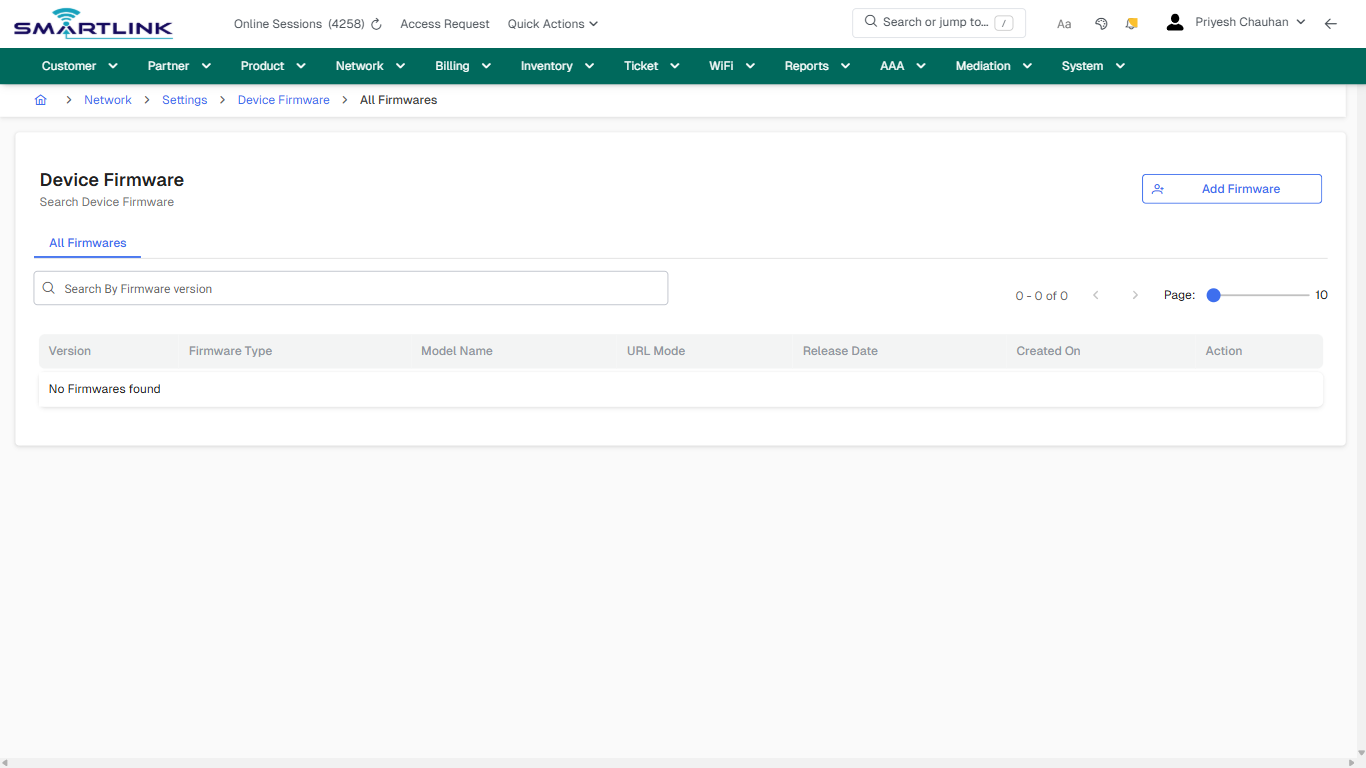
Task: Click the next-page chevron in pagination
Action: click(x=1135, y=295)
